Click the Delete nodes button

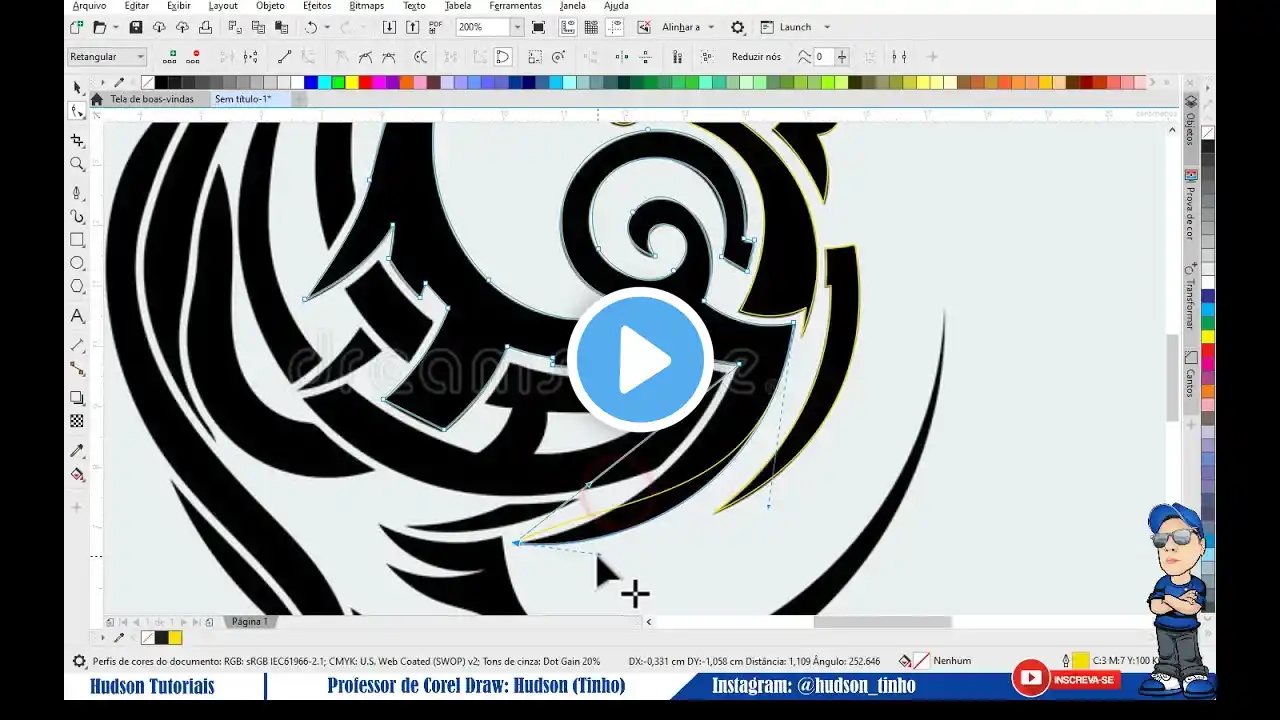pos(194,57)
